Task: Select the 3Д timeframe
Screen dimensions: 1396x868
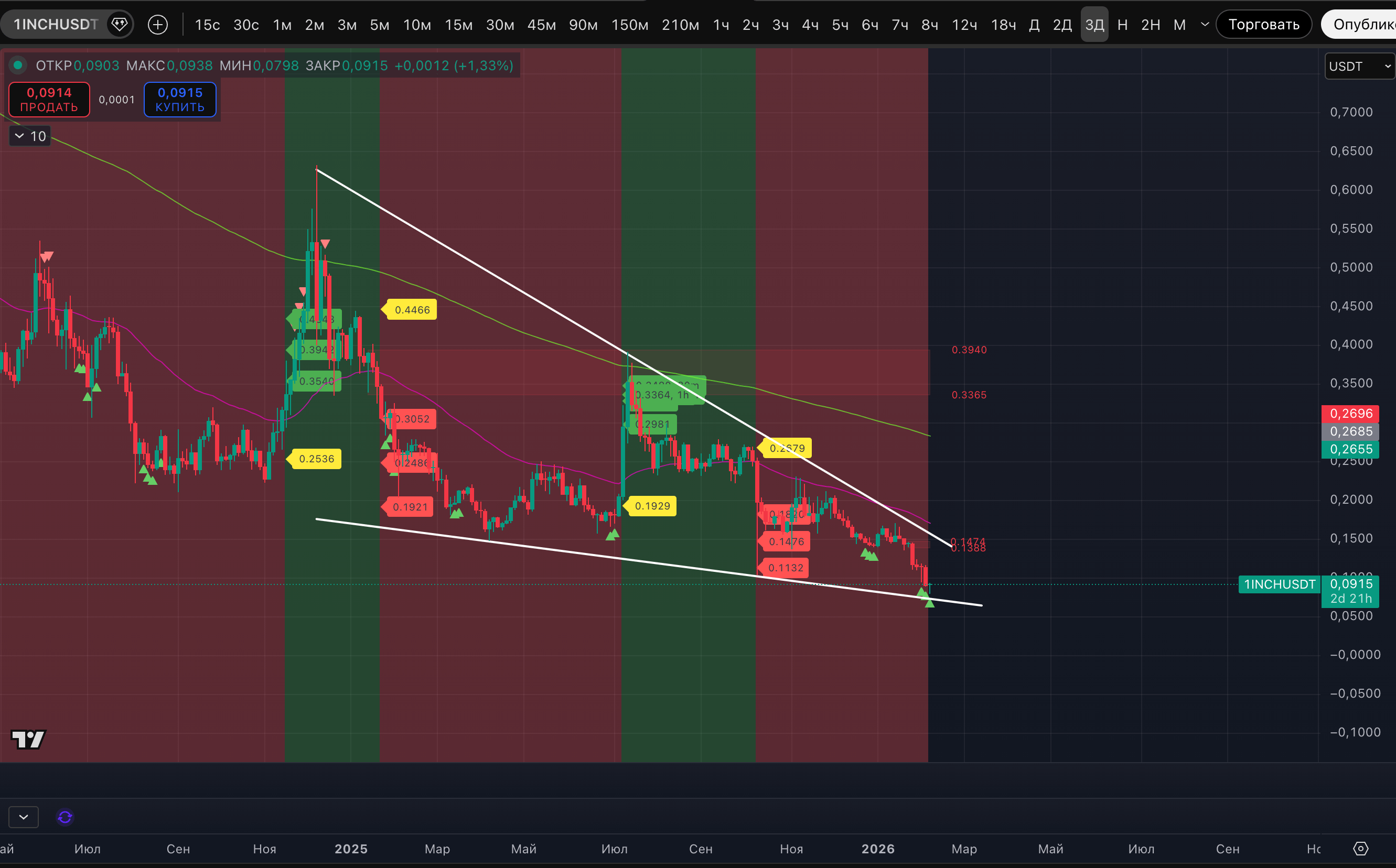Action: pos(1094,25)
